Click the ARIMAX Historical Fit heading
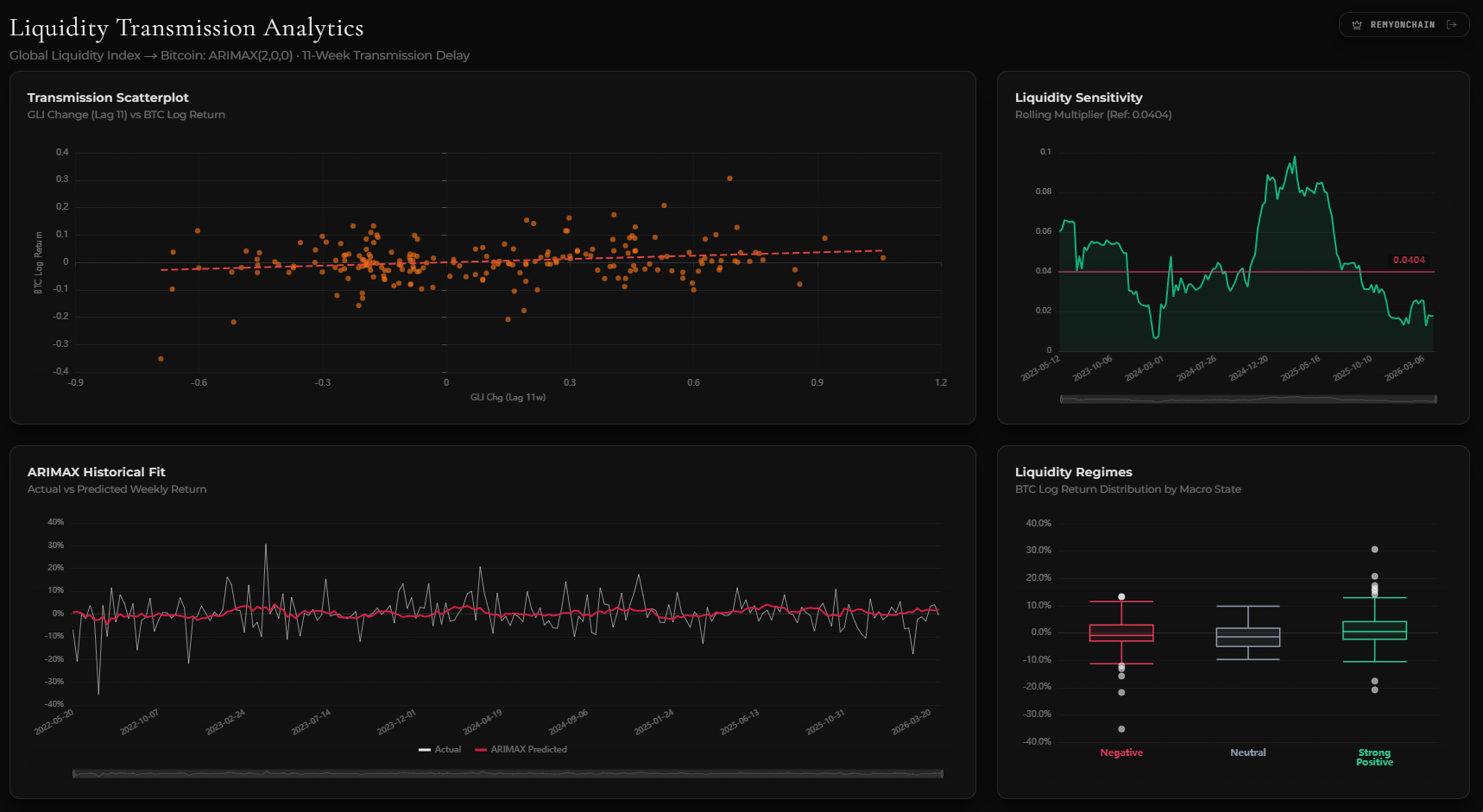1483x812 pixels. click(x=96, y=472)
